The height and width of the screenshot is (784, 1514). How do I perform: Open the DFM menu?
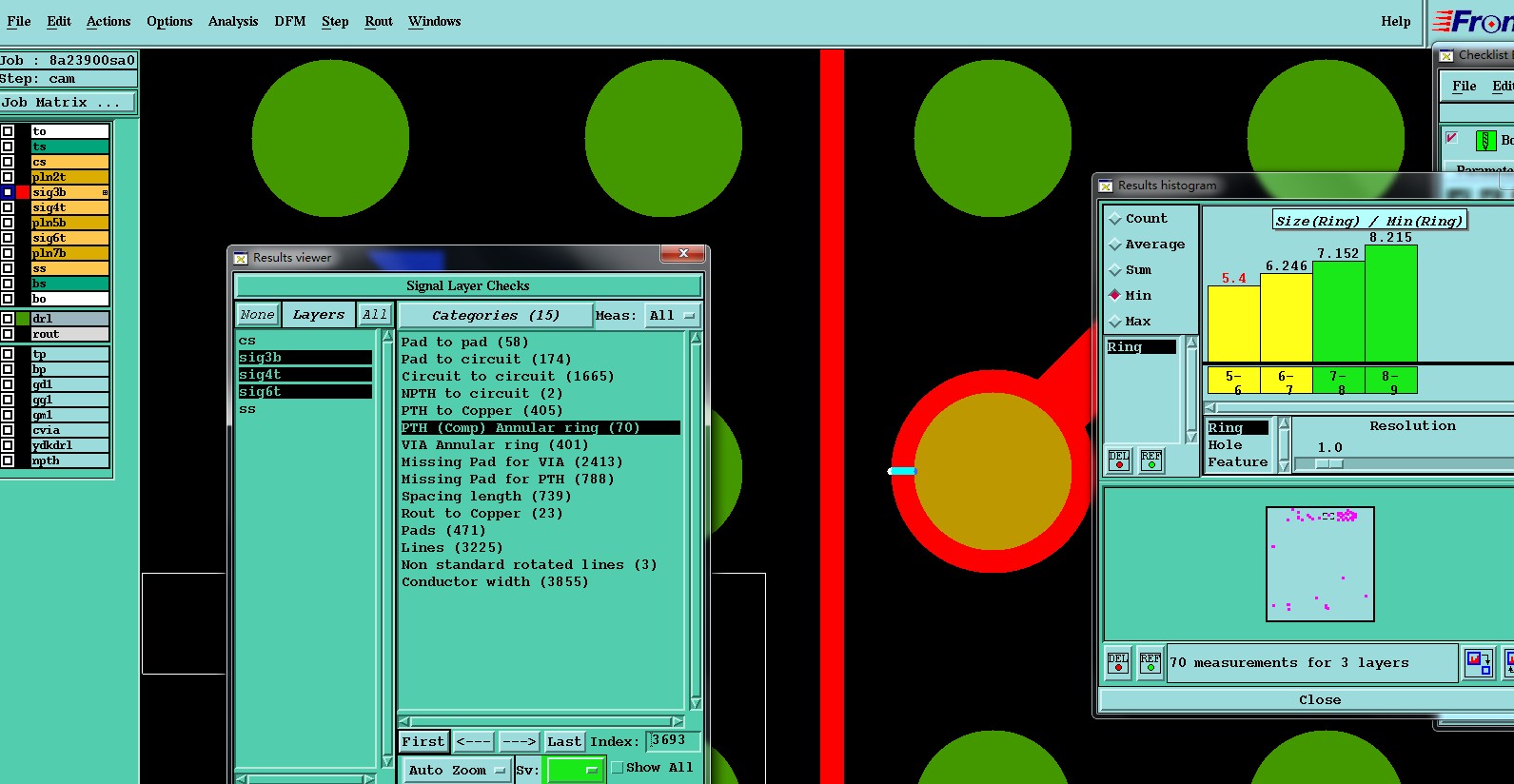290,21
